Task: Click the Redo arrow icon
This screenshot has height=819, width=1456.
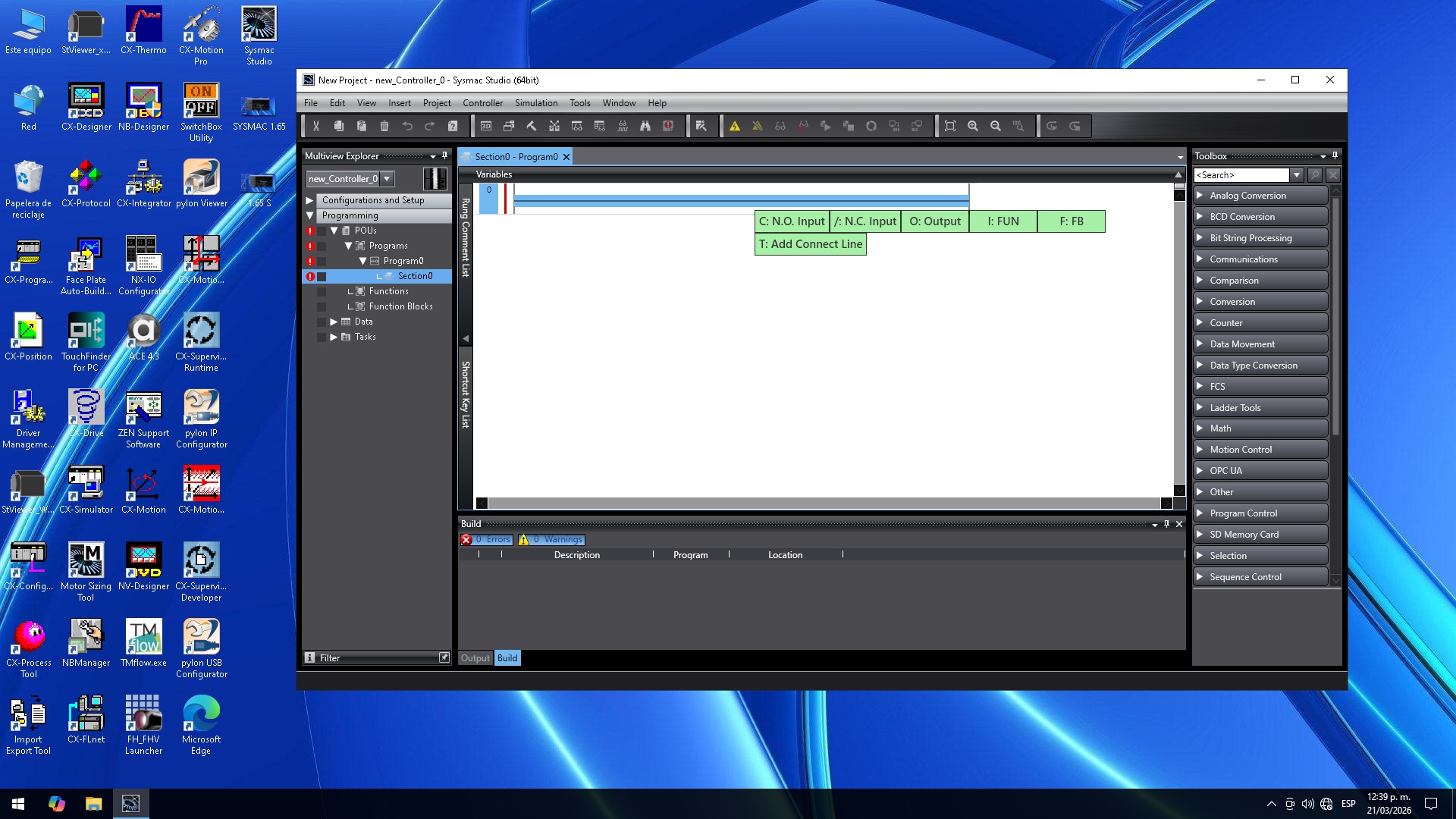Action: coord(430,126)
